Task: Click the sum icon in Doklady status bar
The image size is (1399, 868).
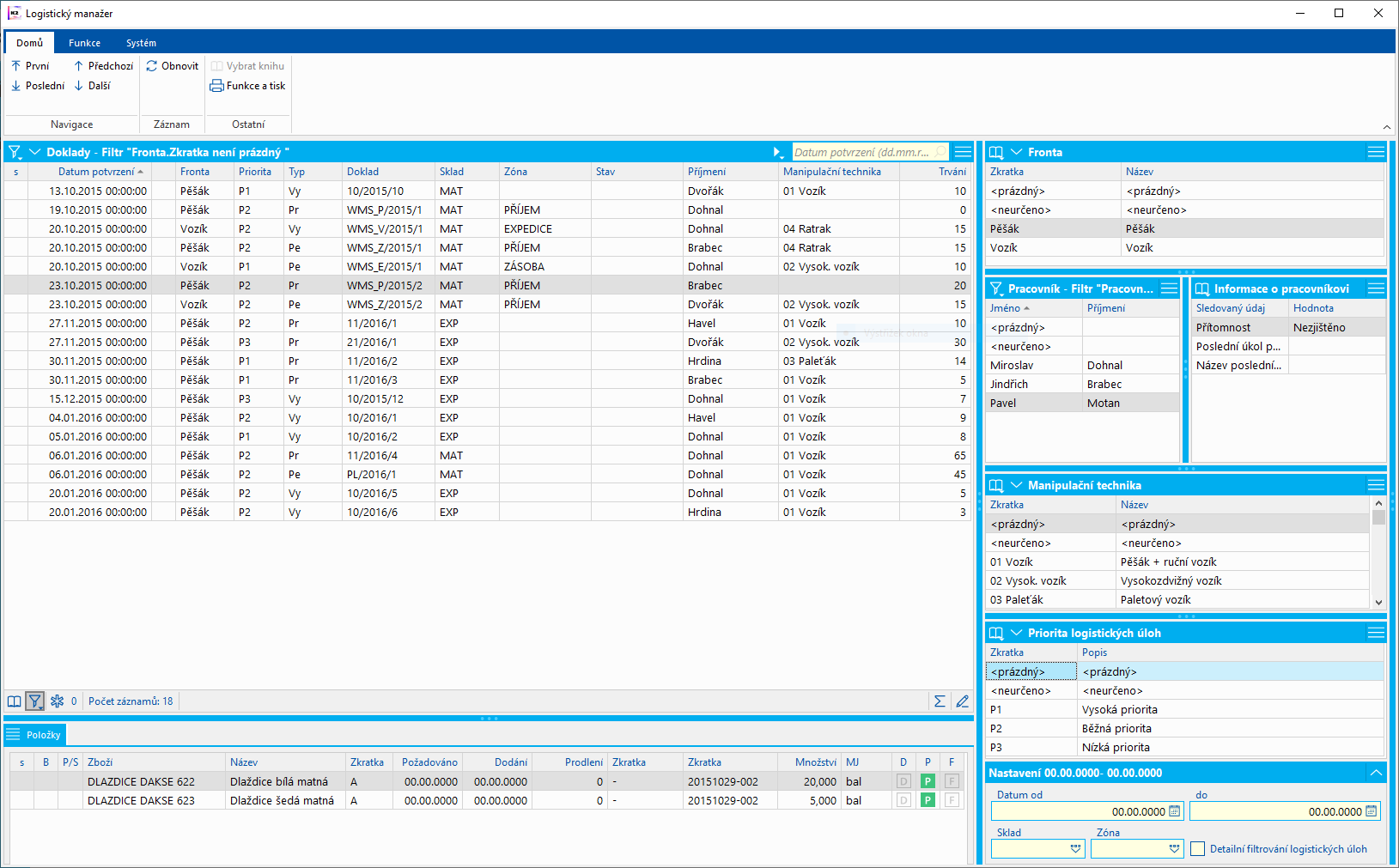Action: tap(940, 701)
